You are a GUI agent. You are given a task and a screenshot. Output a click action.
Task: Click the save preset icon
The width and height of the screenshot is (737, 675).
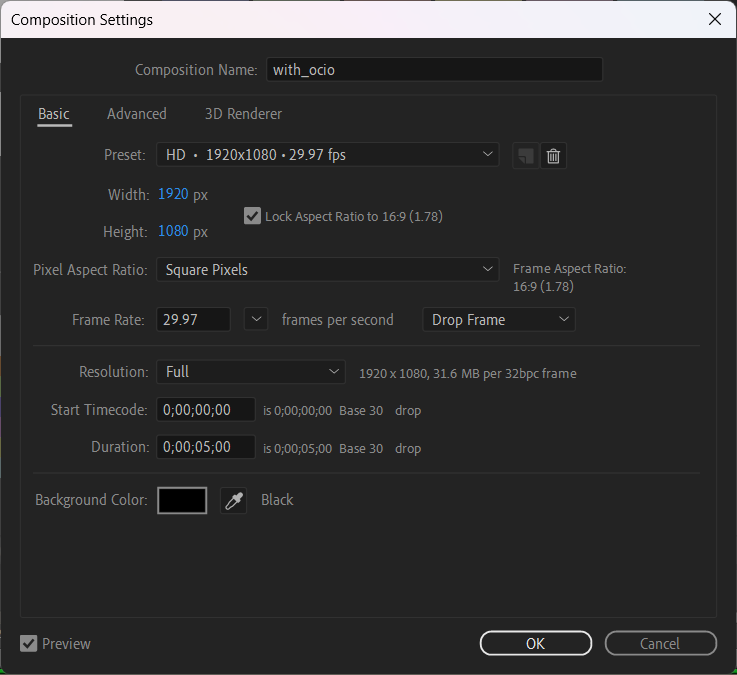[525, 156]
